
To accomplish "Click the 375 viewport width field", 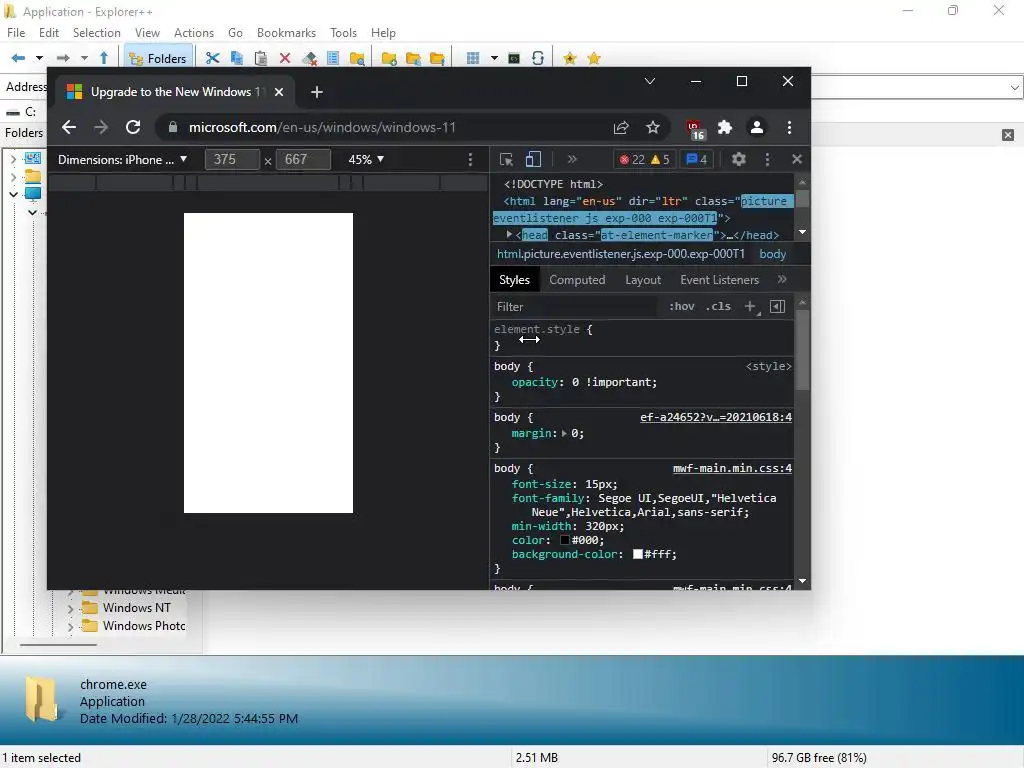I will click(232, 159).
